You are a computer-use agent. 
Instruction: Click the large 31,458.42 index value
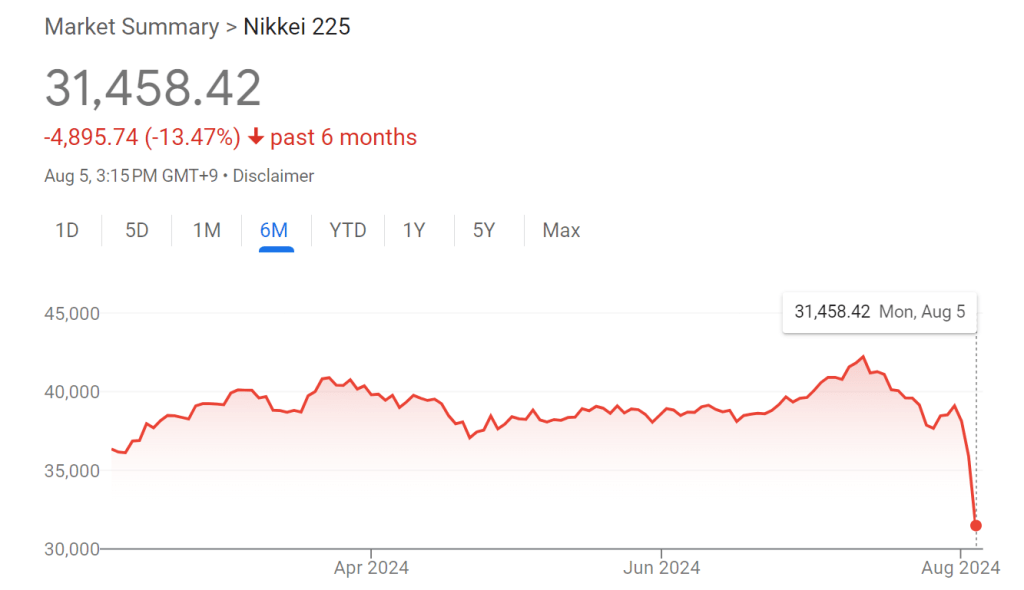[x=153, y=88]
